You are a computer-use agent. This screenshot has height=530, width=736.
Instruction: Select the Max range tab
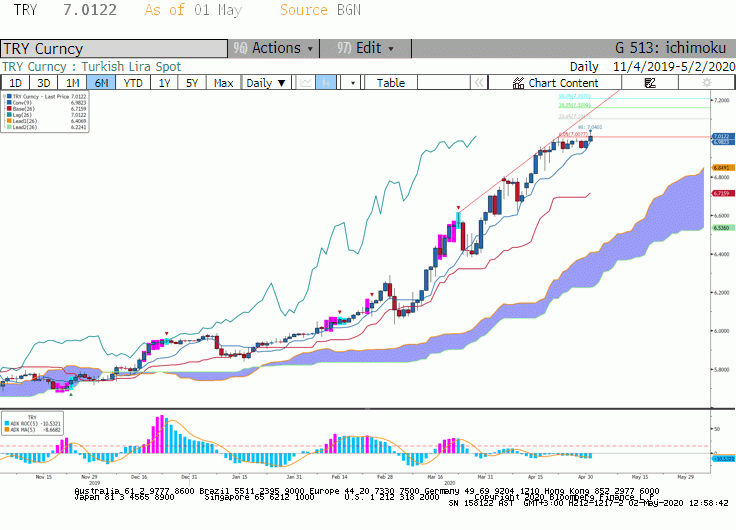(223, 83)
